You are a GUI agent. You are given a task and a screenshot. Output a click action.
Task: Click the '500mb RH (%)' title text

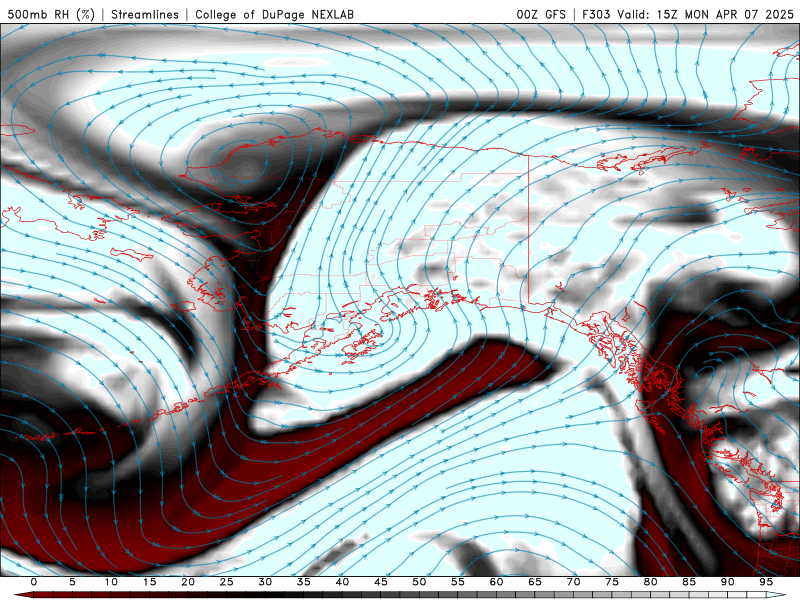(x=51, y=14)
